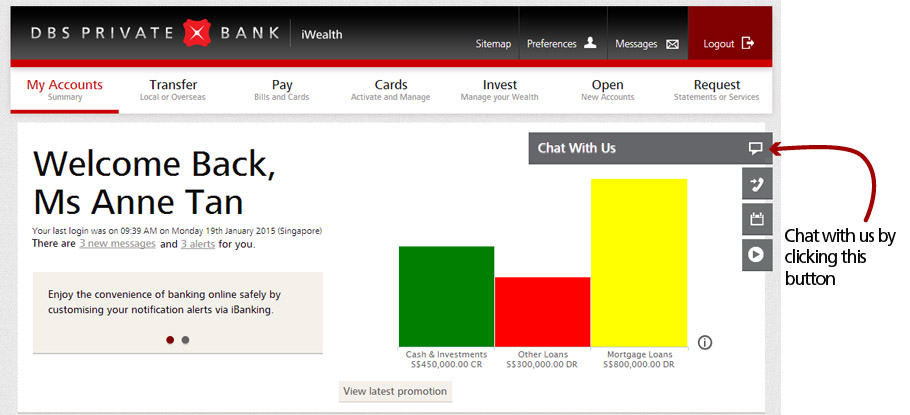Image resolution: width=910 pixels, height=415 pixels.
Task: Click the Messages envelope icon
Action: 672,44
